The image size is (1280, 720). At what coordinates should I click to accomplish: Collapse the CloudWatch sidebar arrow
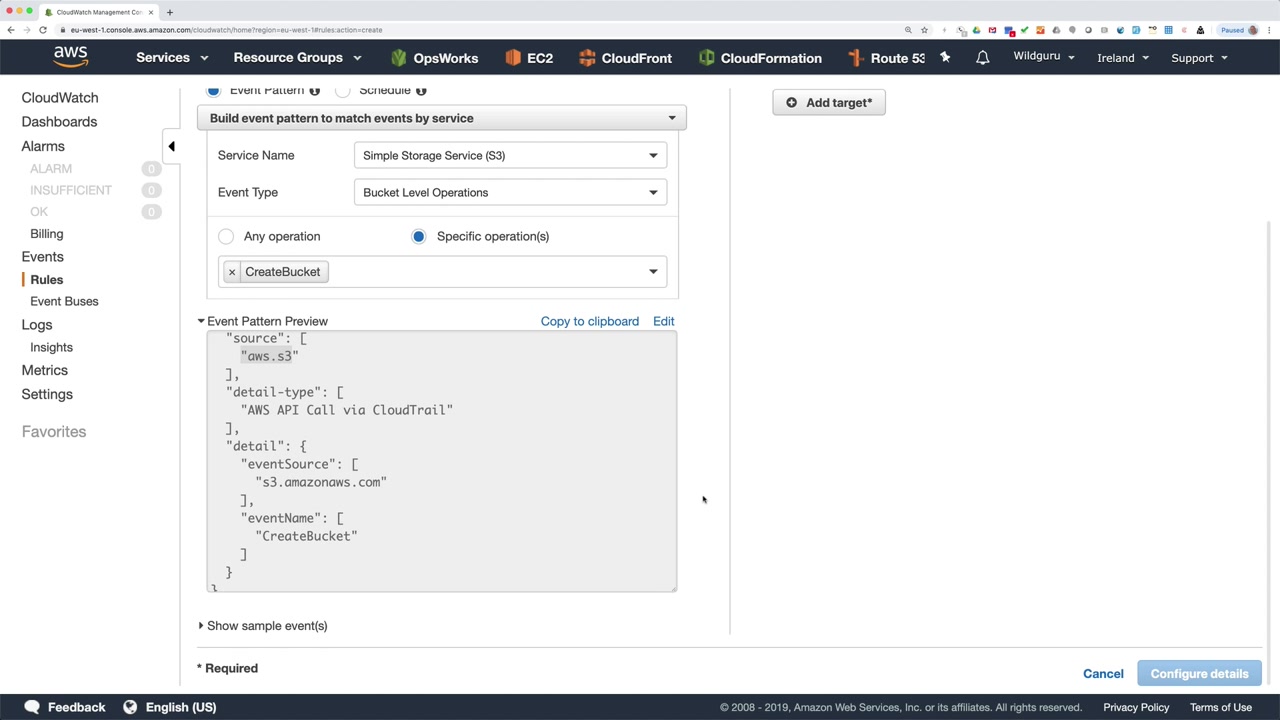[171, 147]
